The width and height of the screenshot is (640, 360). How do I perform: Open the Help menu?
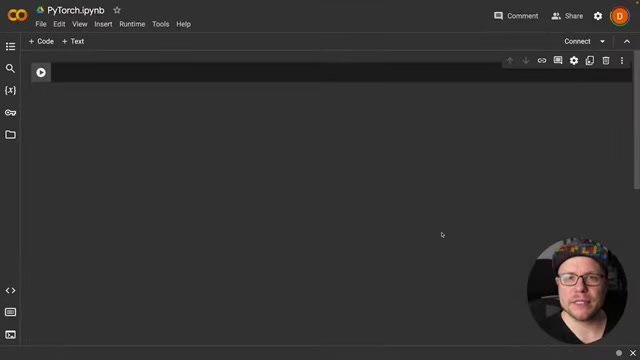[x=183, y=24]
